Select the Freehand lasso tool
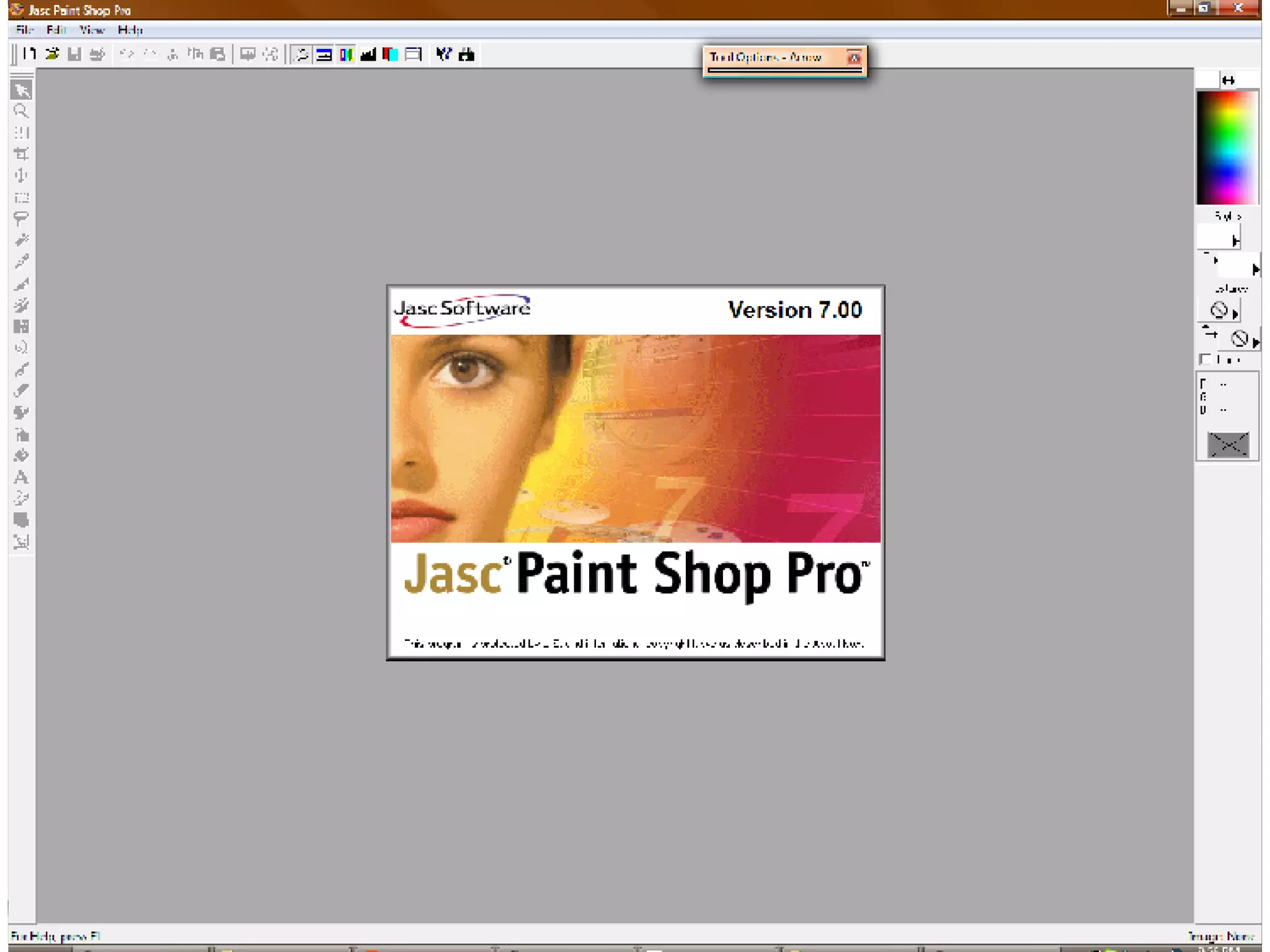1270x952 pixels. click(21, 219)
